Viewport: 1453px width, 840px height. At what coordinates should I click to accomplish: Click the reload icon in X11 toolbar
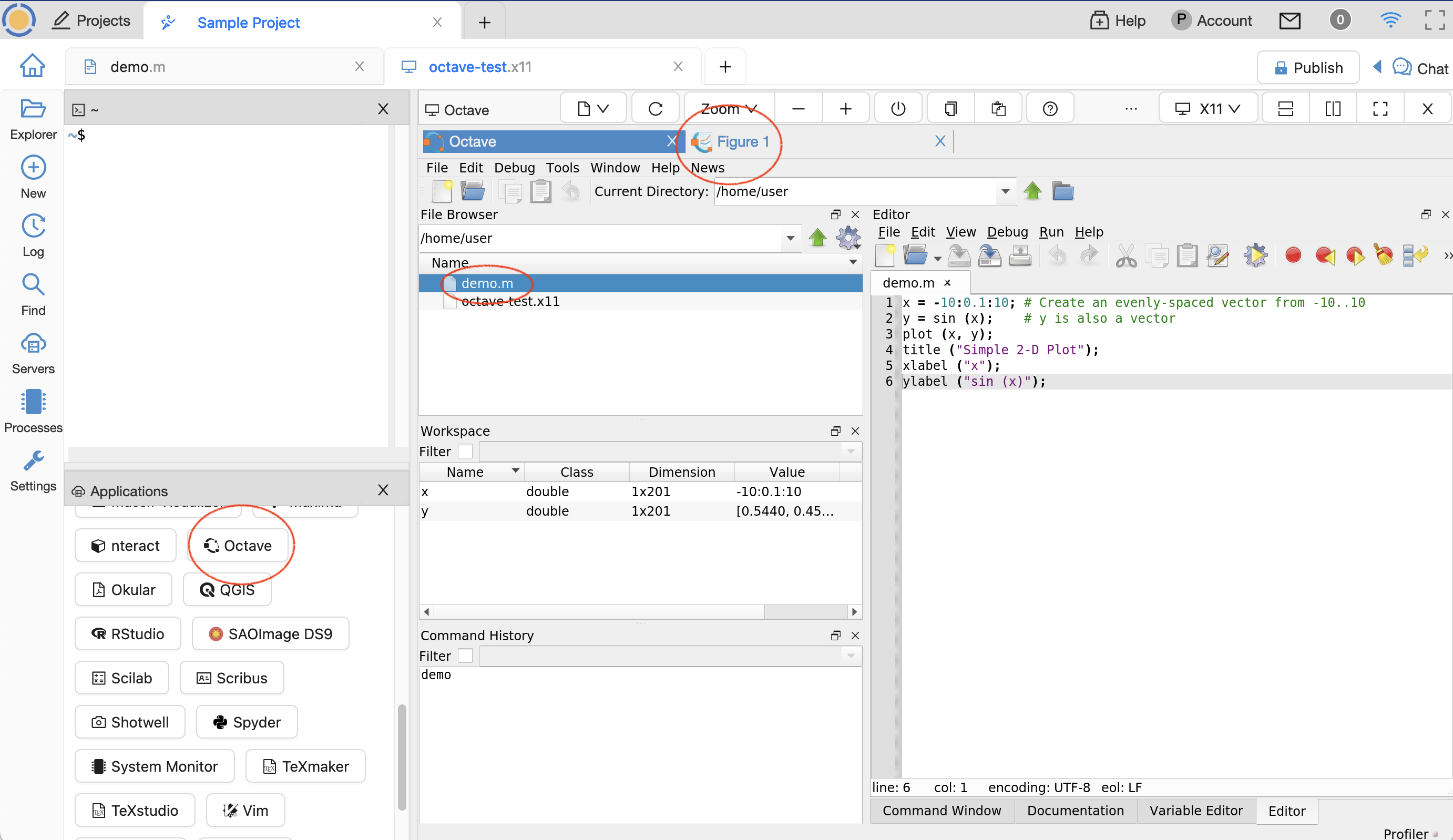tap(655, 109)
